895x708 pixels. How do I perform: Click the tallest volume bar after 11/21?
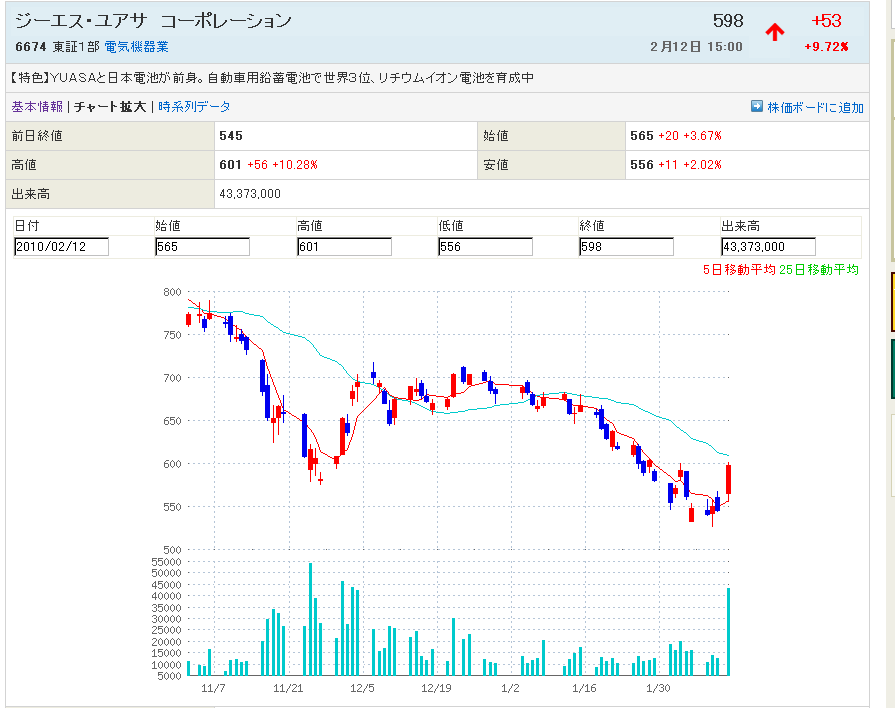[x=310, y=619]
